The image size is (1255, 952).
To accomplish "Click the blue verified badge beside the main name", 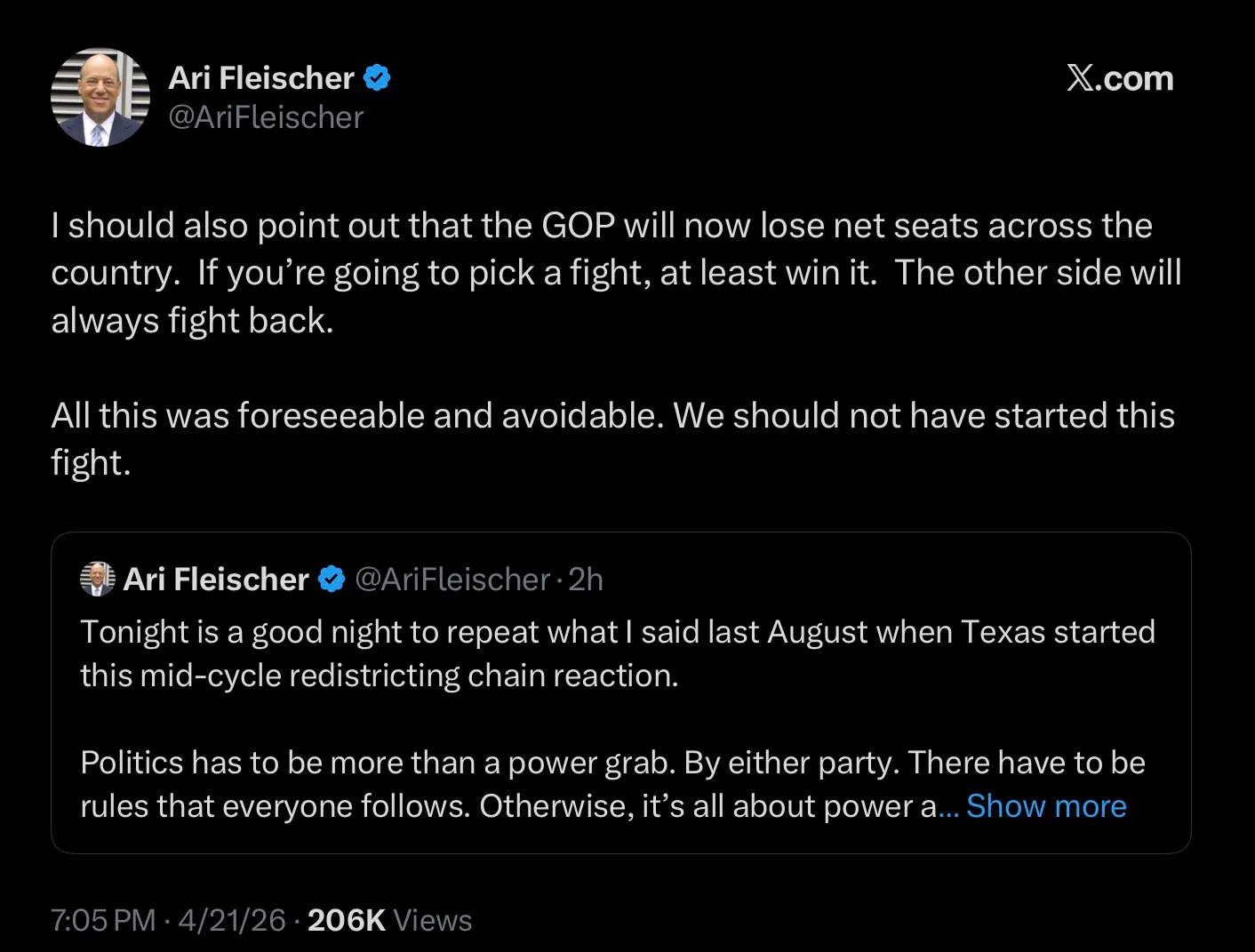I will 378,78.
